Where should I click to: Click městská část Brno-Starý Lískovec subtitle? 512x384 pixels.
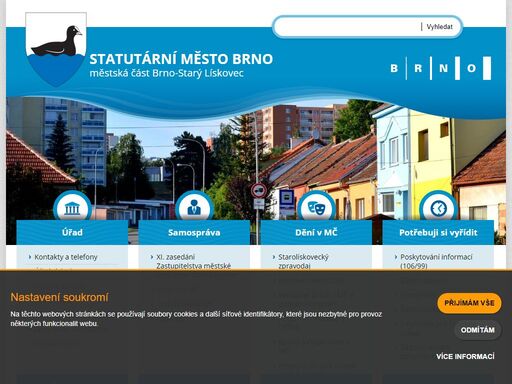[167, 73]
